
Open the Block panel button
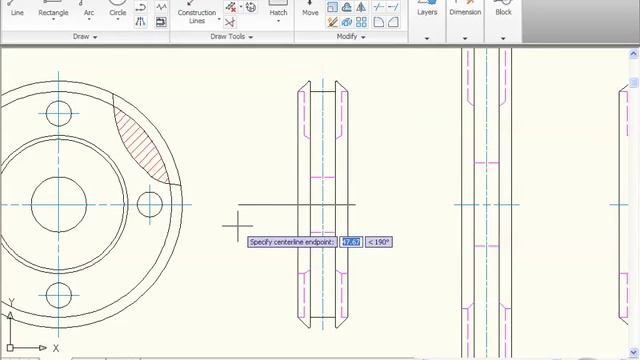[503, 9]
